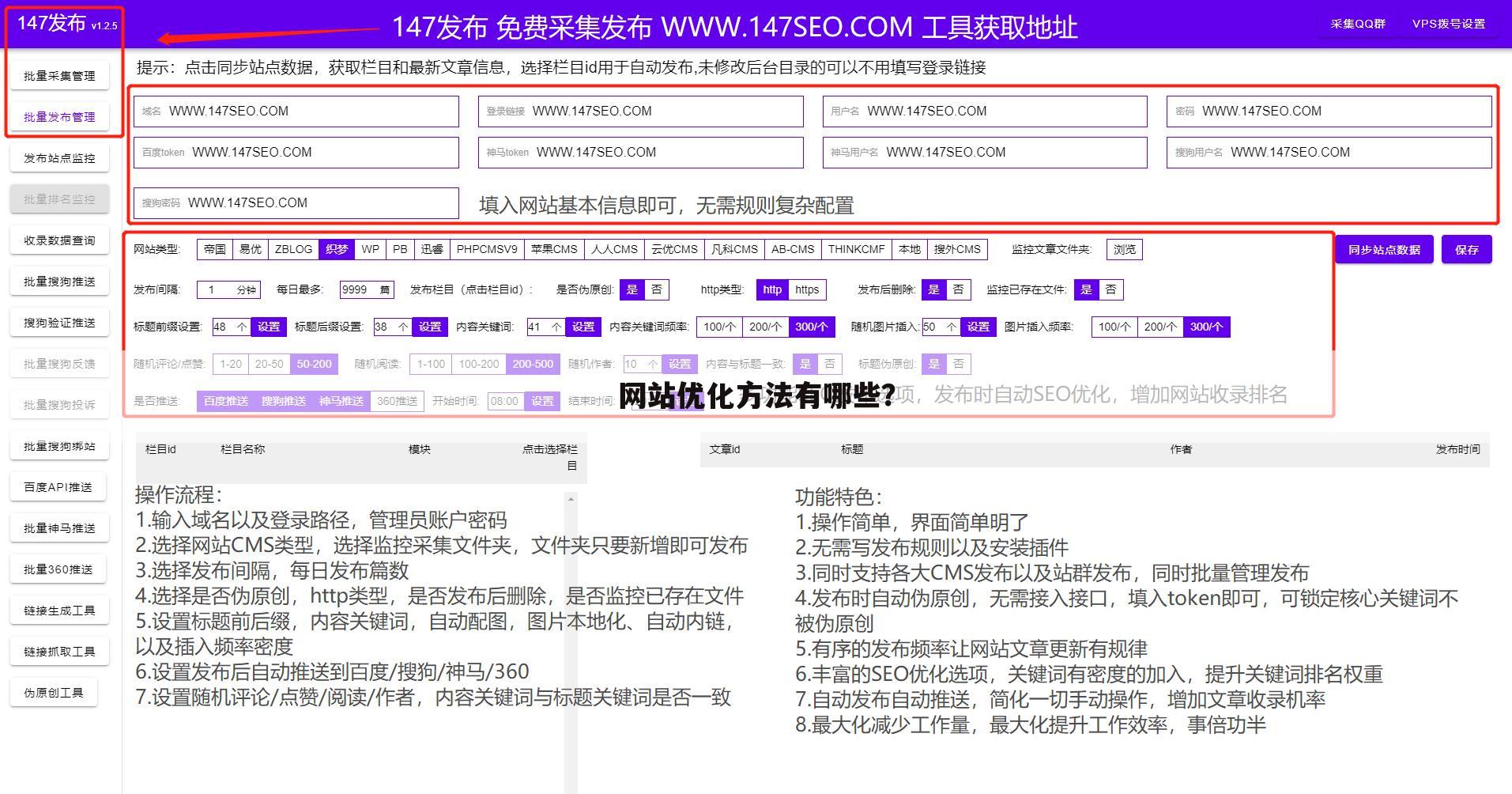Viewport: 1512px width, 794px height.
Task: Set 内容关键词频率 to 100/个
Action: [x=719, y=327]
